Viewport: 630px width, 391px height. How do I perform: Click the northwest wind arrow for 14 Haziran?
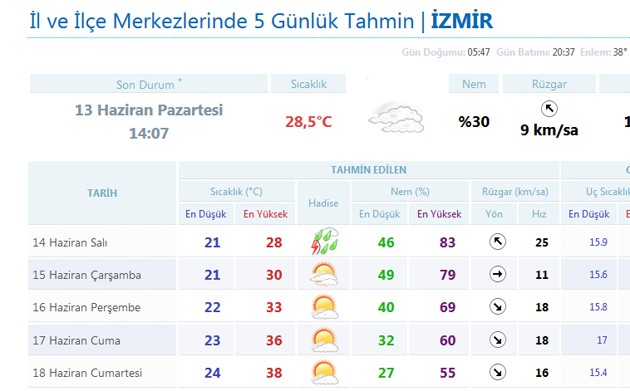coord(497,242)
